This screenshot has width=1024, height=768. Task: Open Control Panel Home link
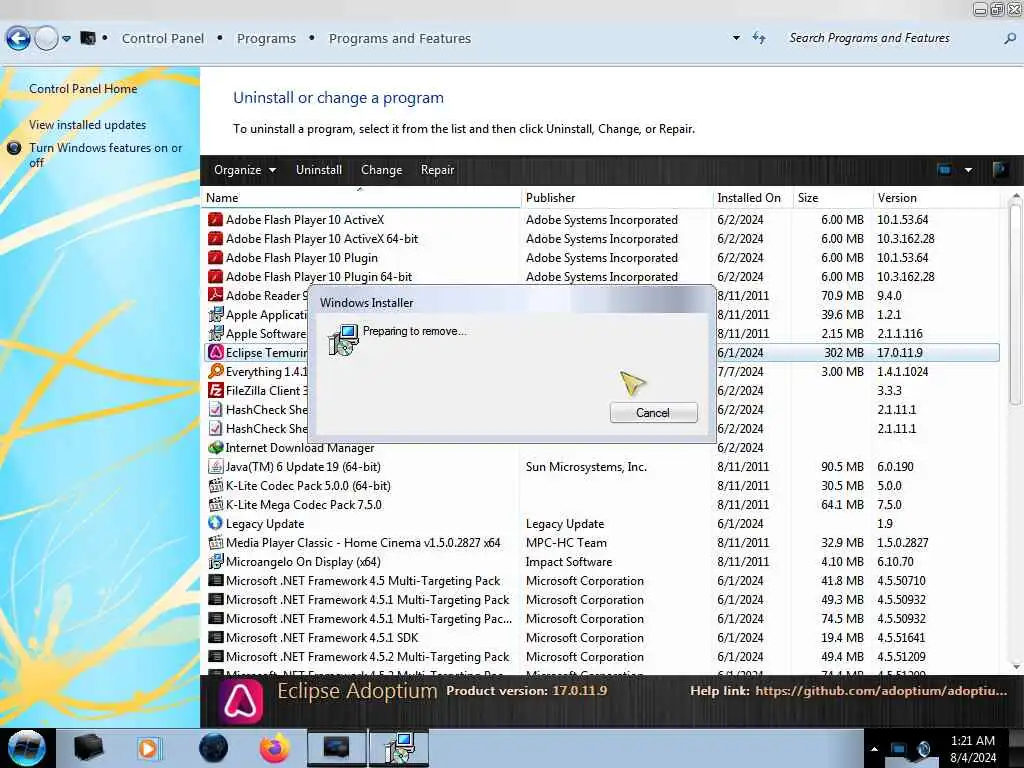[x=83, y=89]
